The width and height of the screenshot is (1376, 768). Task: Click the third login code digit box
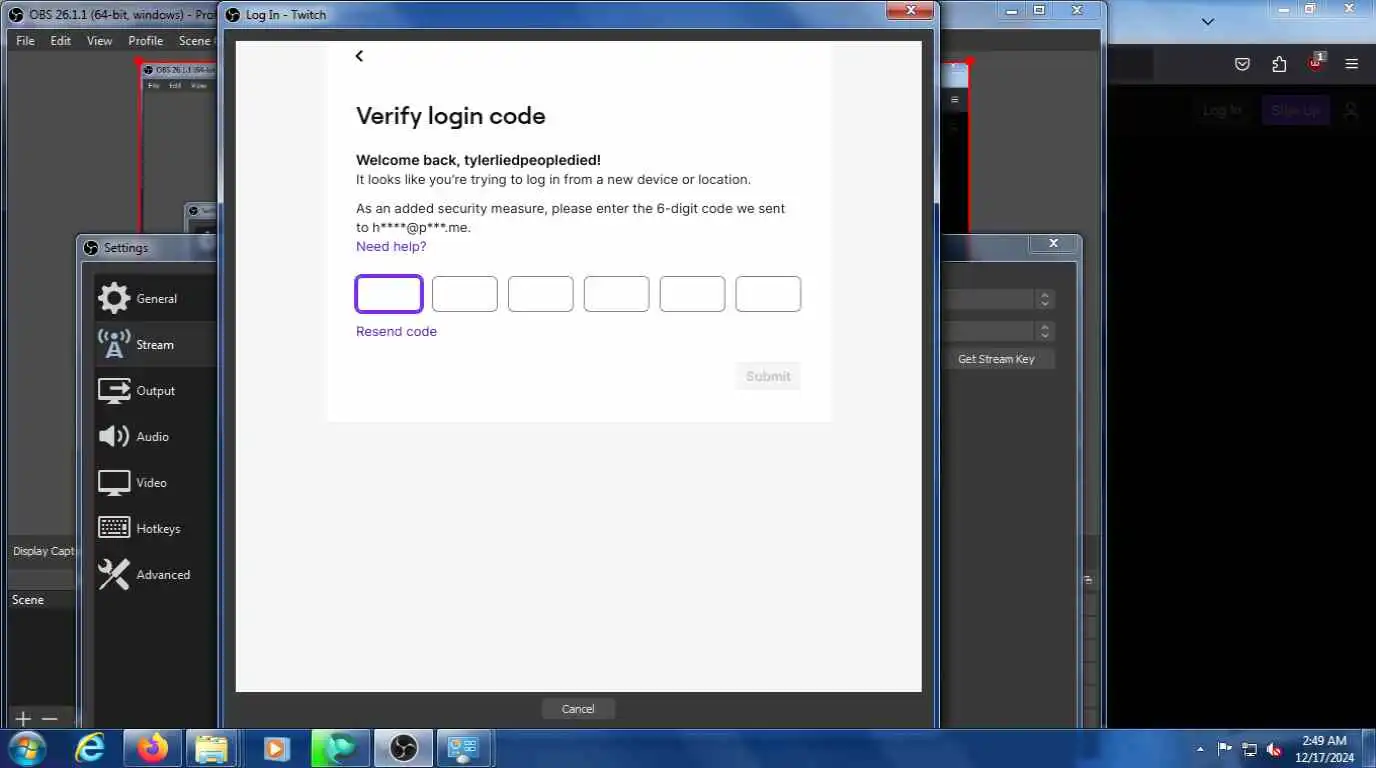[541, 294]
